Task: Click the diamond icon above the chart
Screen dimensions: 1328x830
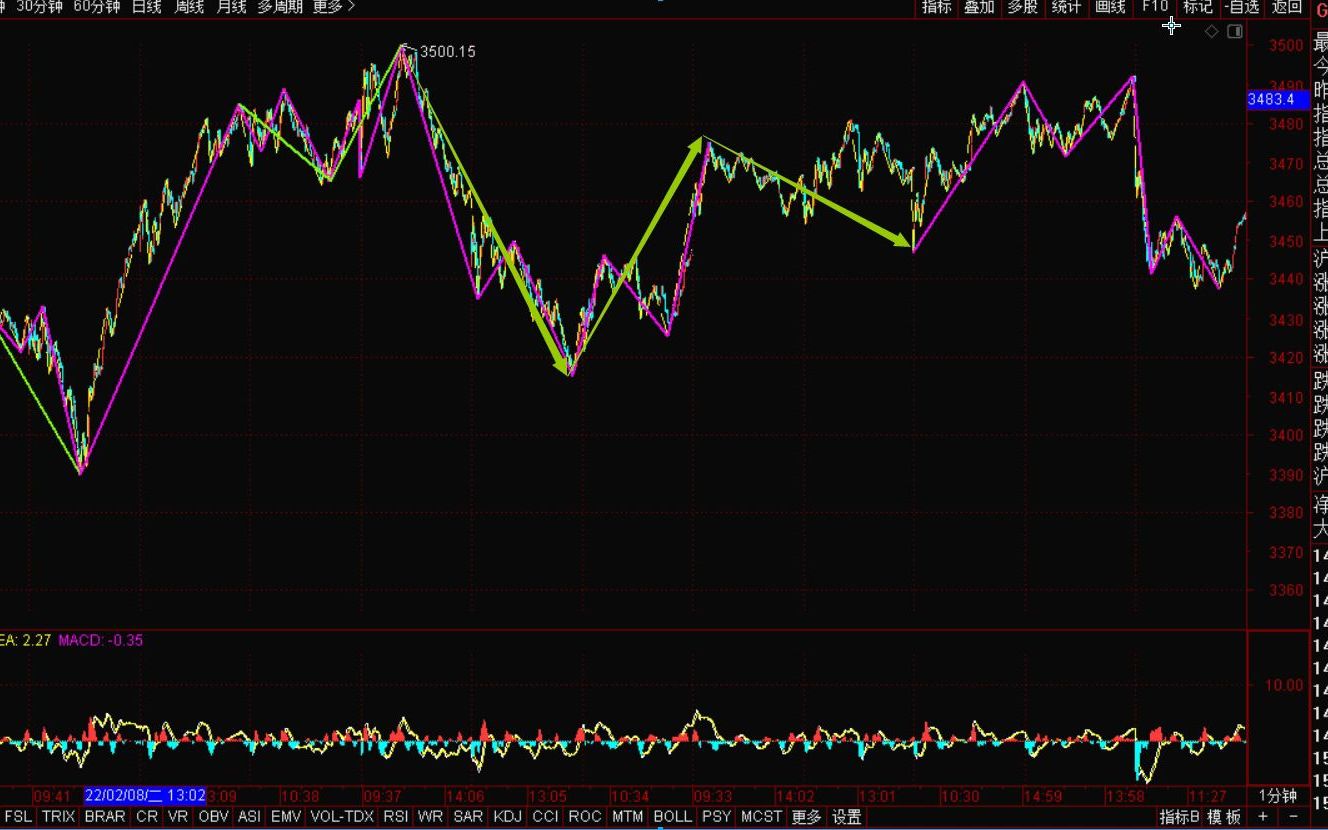Action: [x=1212, y=32]
